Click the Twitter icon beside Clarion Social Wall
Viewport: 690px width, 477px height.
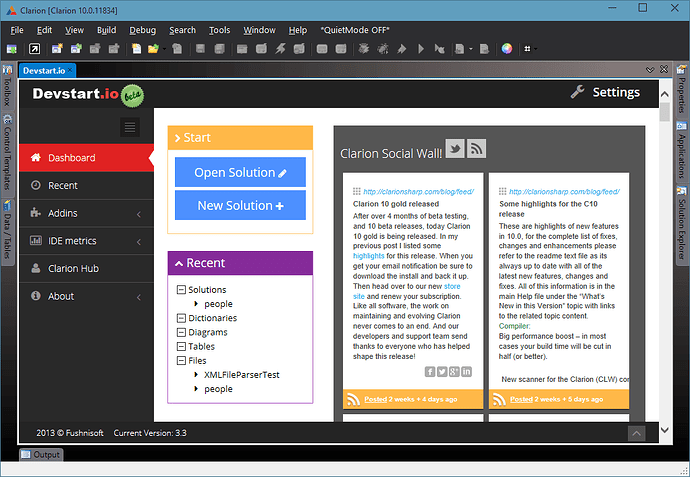[x=455, y=149]
